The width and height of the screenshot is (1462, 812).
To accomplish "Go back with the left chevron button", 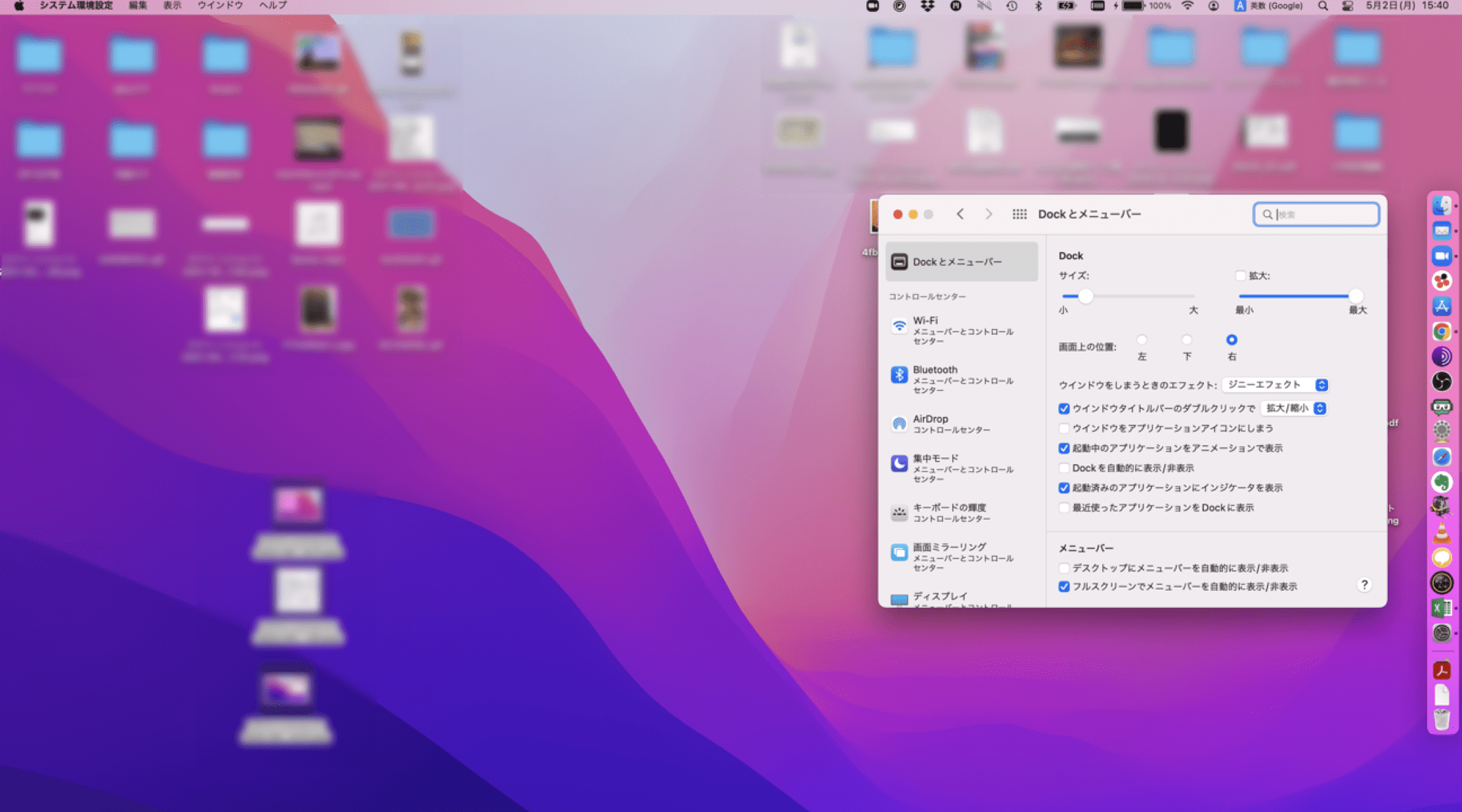I will (x=960, y=214).
